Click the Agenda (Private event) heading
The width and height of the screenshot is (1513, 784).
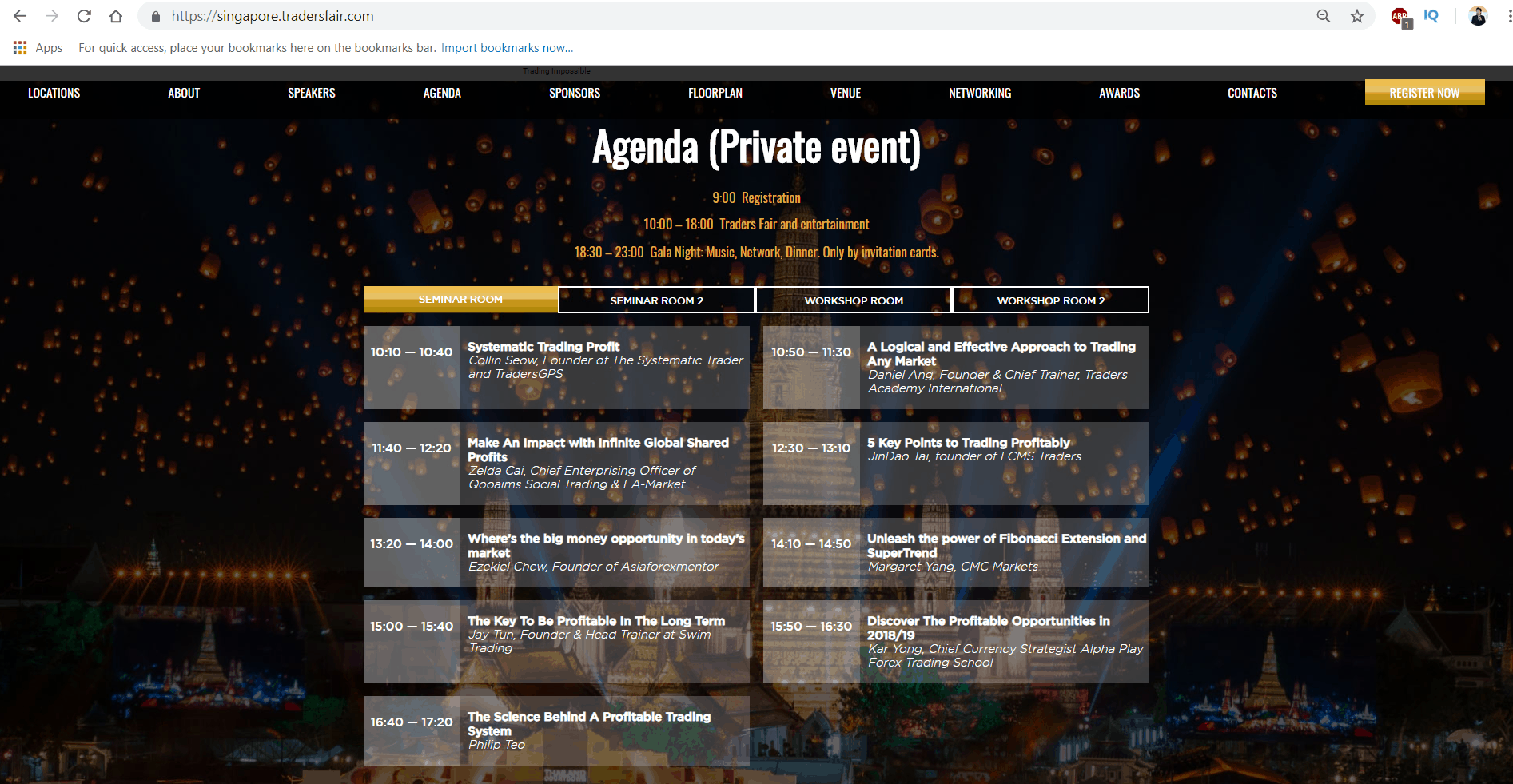(x=756, y=149)
